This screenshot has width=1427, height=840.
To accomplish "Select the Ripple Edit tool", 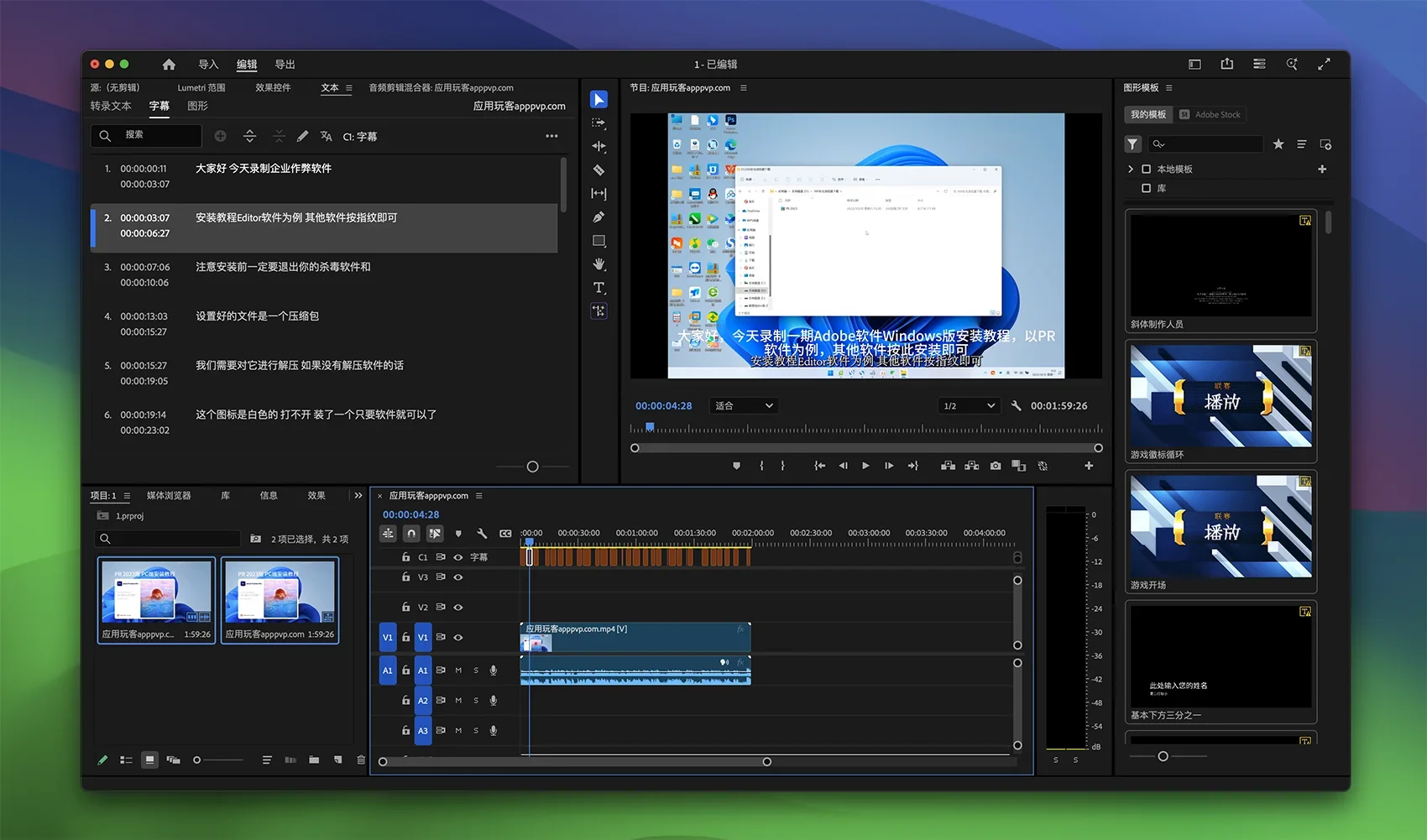I will [x=599, y=147].
